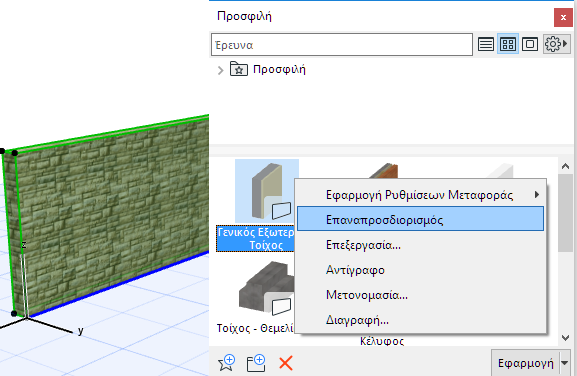Screen dimensions: 577x376
Task: Choose Επαναπροσδιορισμός from context menu
Action: tap(421, 219)
